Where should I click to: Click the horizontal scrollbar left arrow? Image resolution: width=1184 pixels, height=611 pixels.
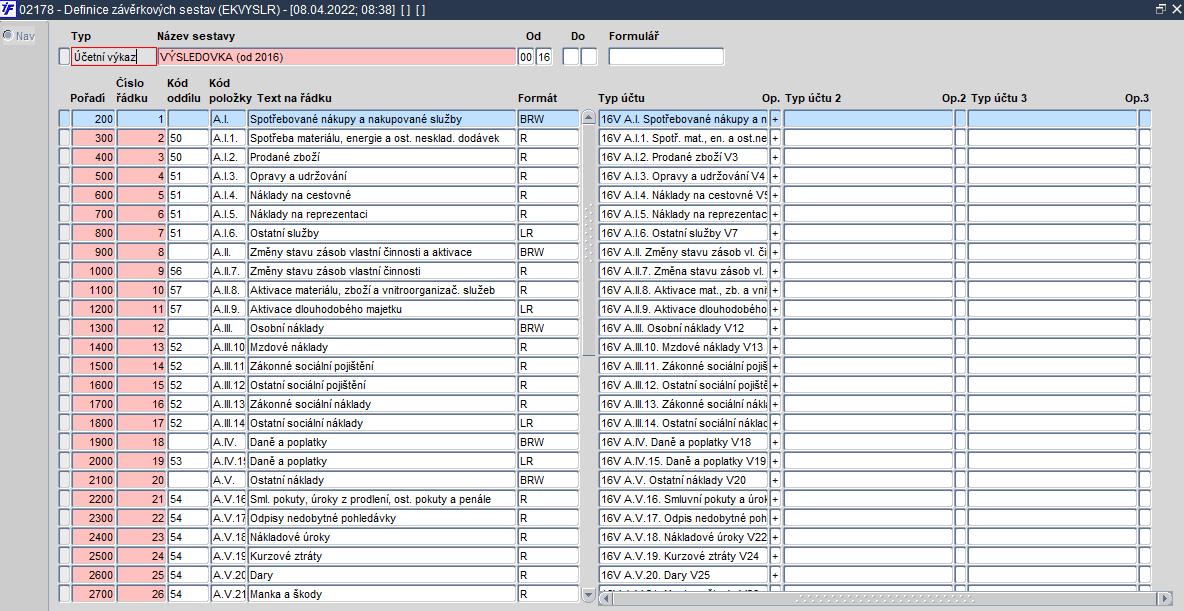tap(606, 598)
